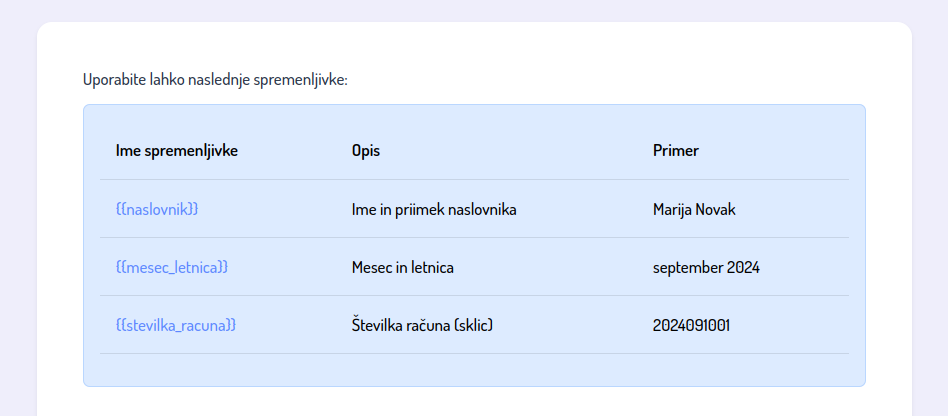This screenshot has width=948, height=416.
Task: Click the word "Uporabite" starting the intro sentence
Action: pos(114,79)
